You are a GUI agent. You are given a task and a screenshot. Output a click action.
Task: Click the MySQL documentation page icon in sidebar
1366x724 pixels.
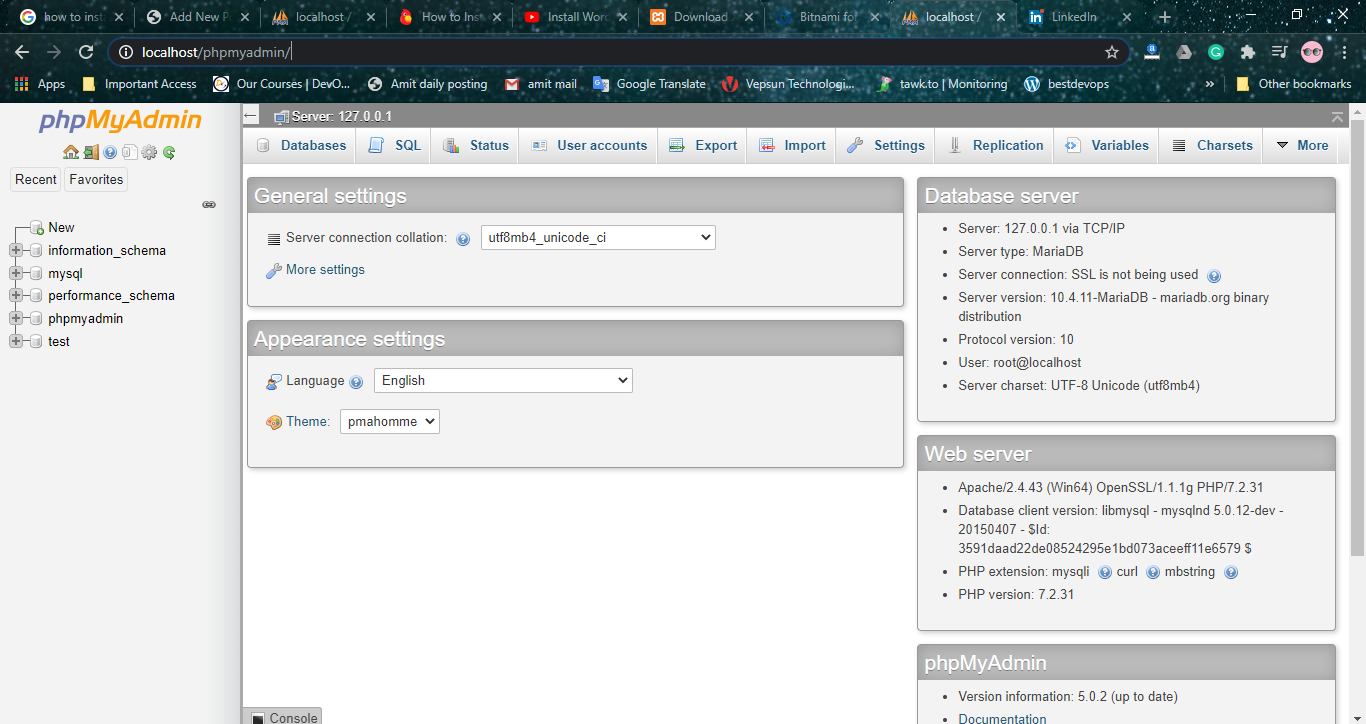pos(129,152)
